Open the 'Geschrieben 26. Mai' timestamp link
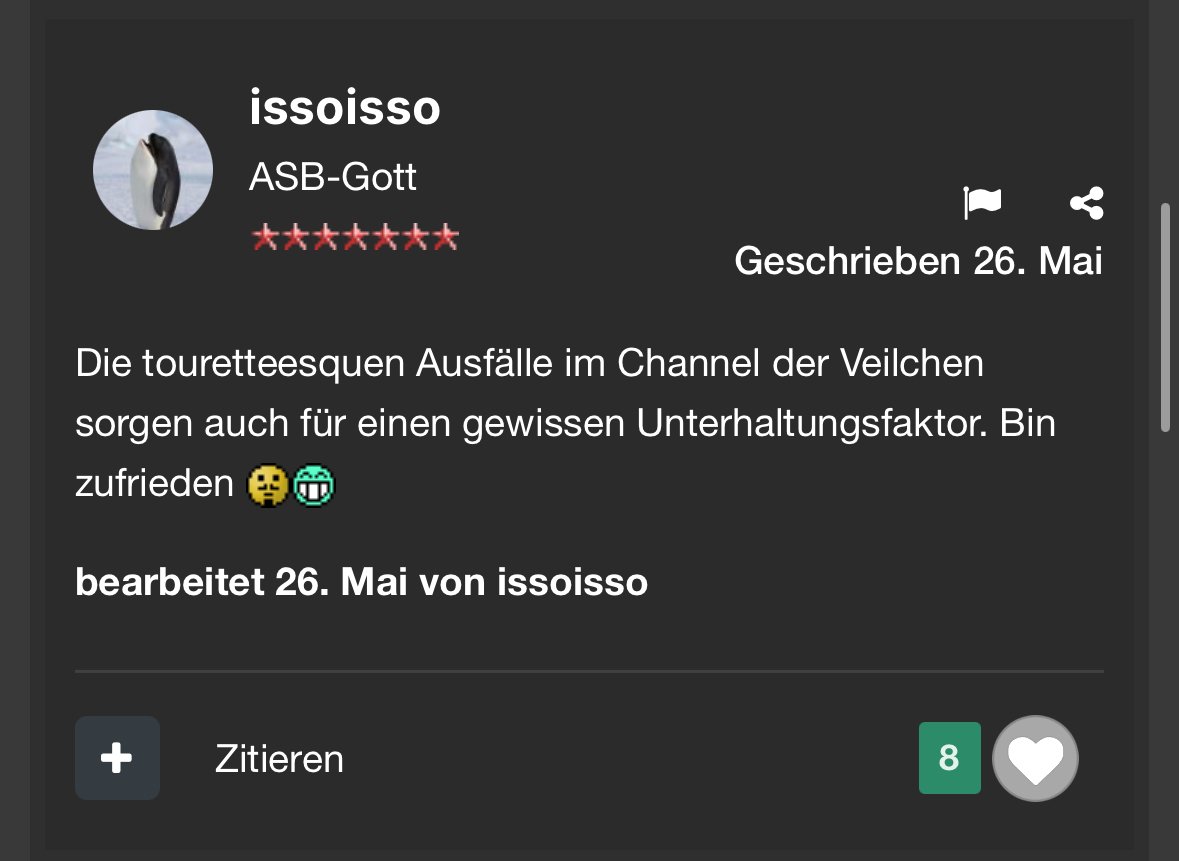This screenshot has width=1179, height=861. (918, 261)
